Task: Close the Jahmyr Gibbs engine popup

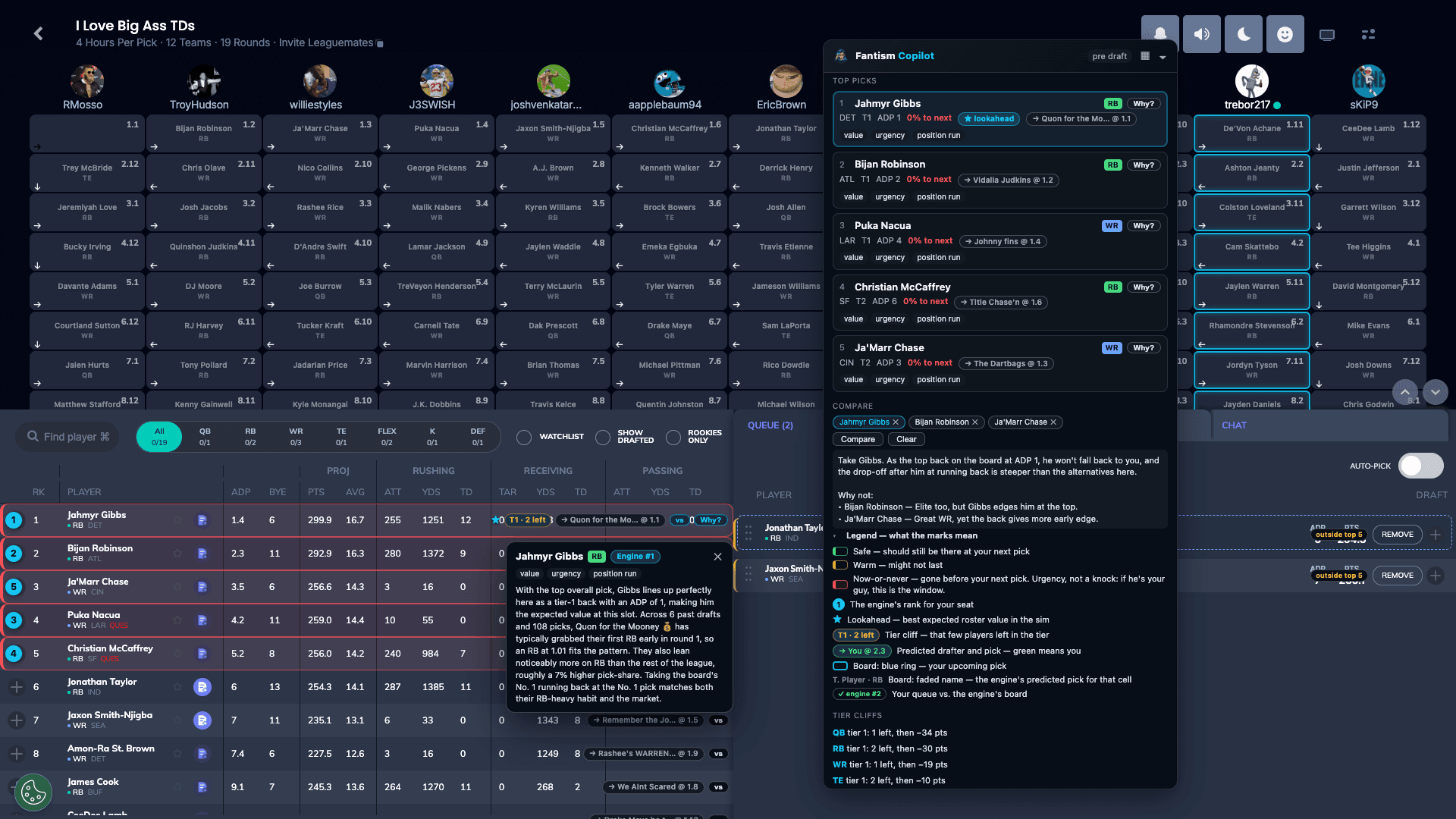Action: pyautogui.click(x=717, y=557)
